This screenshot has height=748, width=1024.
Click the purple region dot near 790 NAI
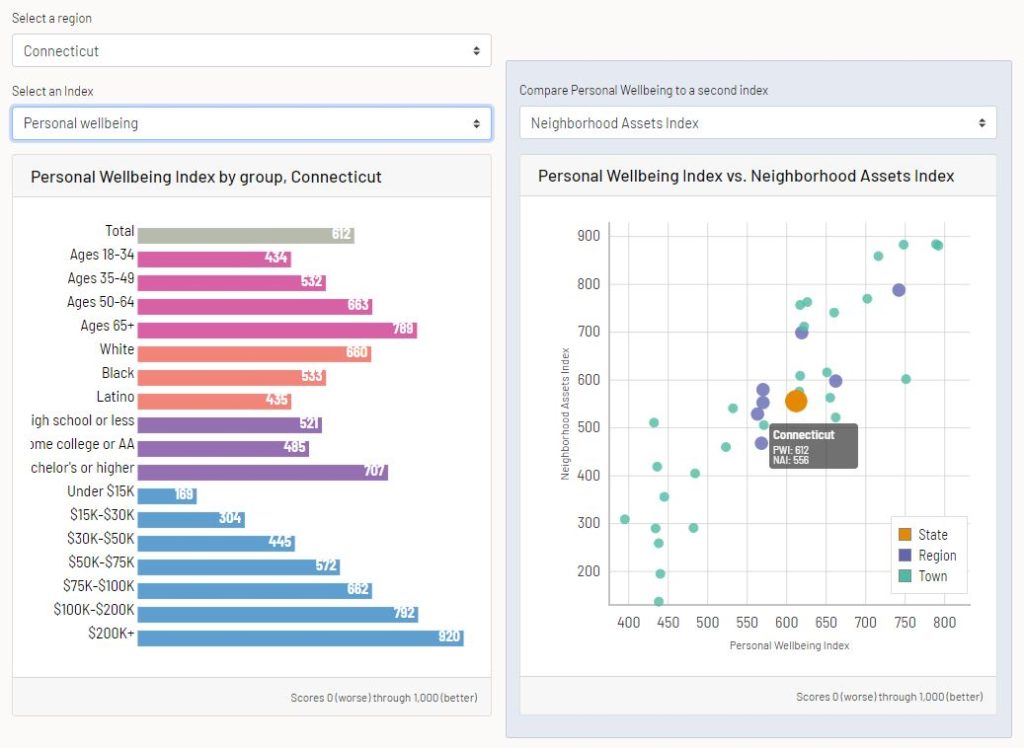tap(899, 290)
